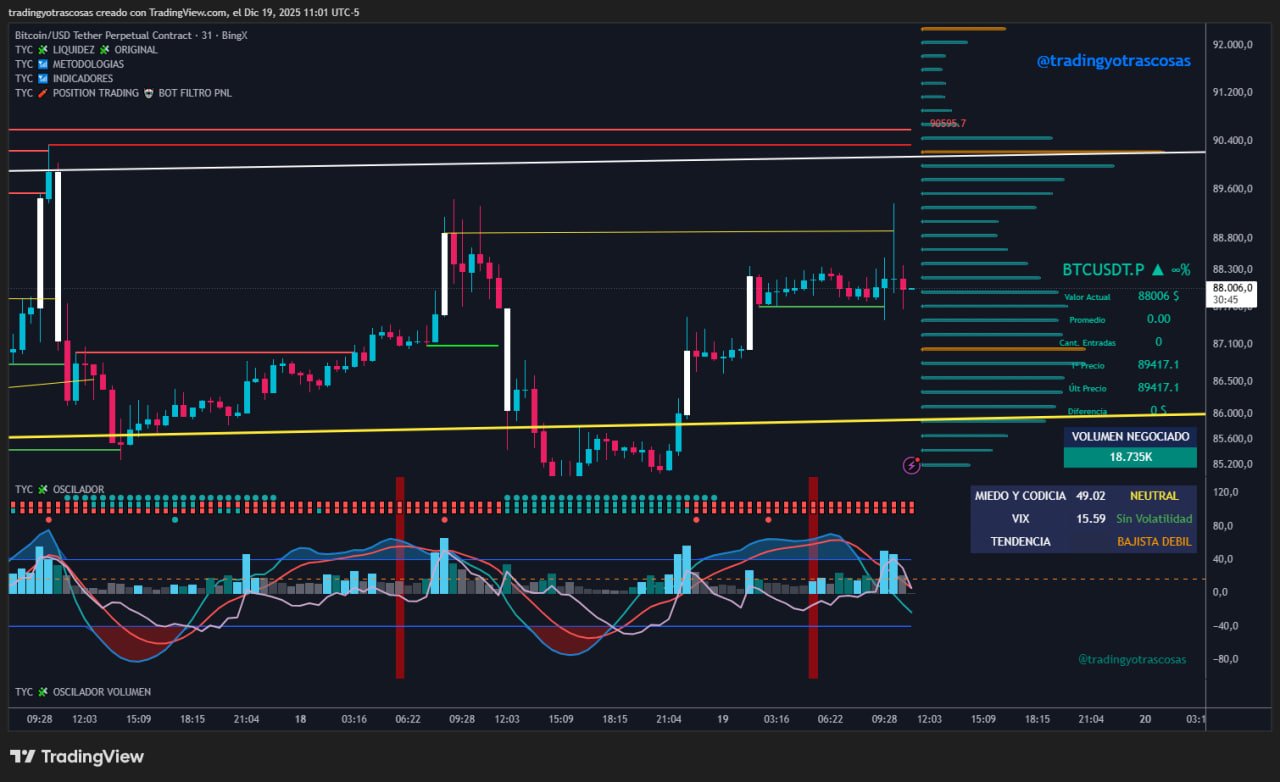
Task: Click the purple lightning bolt icon
Action: pyautogui.click(x=912, y=465)
